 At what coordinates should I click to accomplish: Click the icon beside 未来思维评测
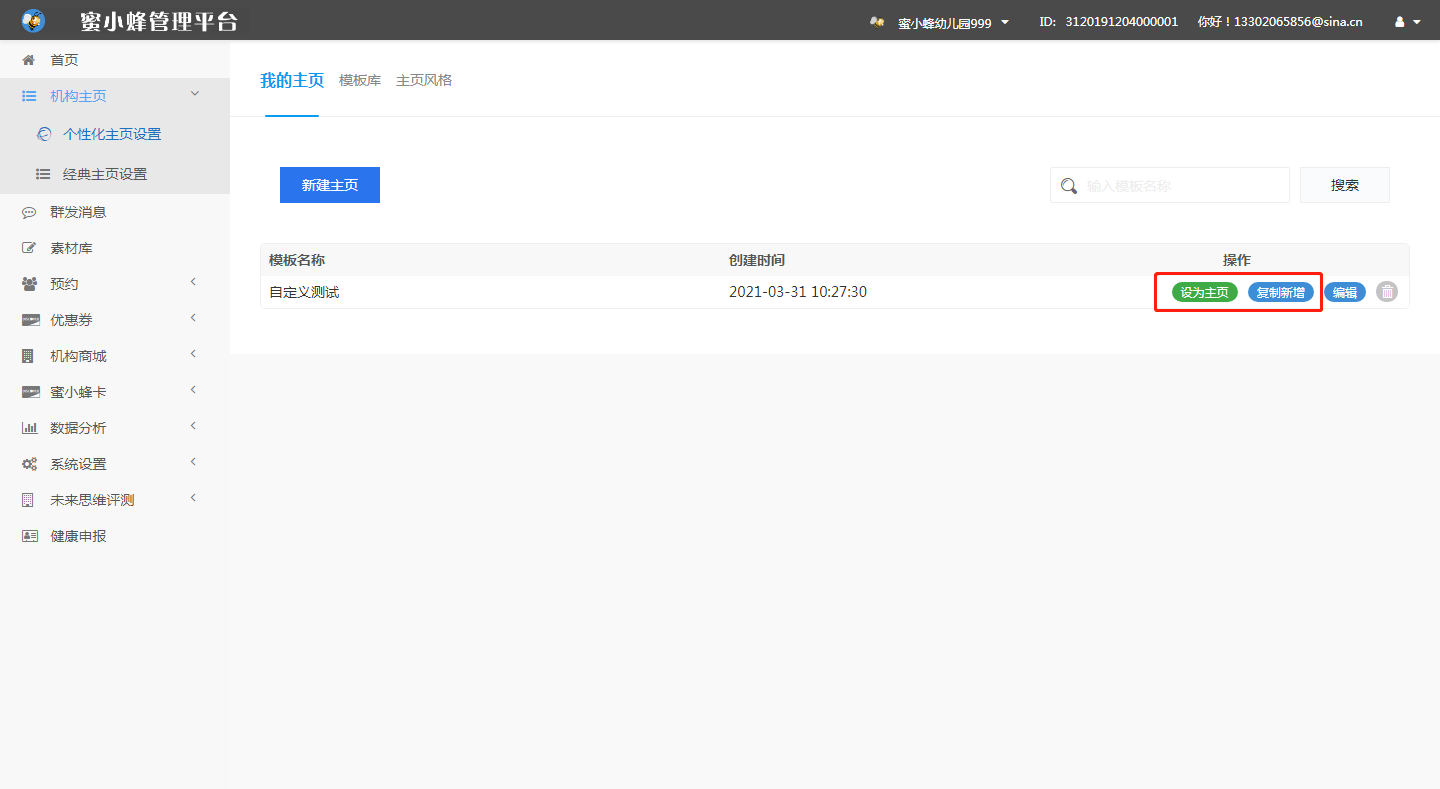click(28, 500)
